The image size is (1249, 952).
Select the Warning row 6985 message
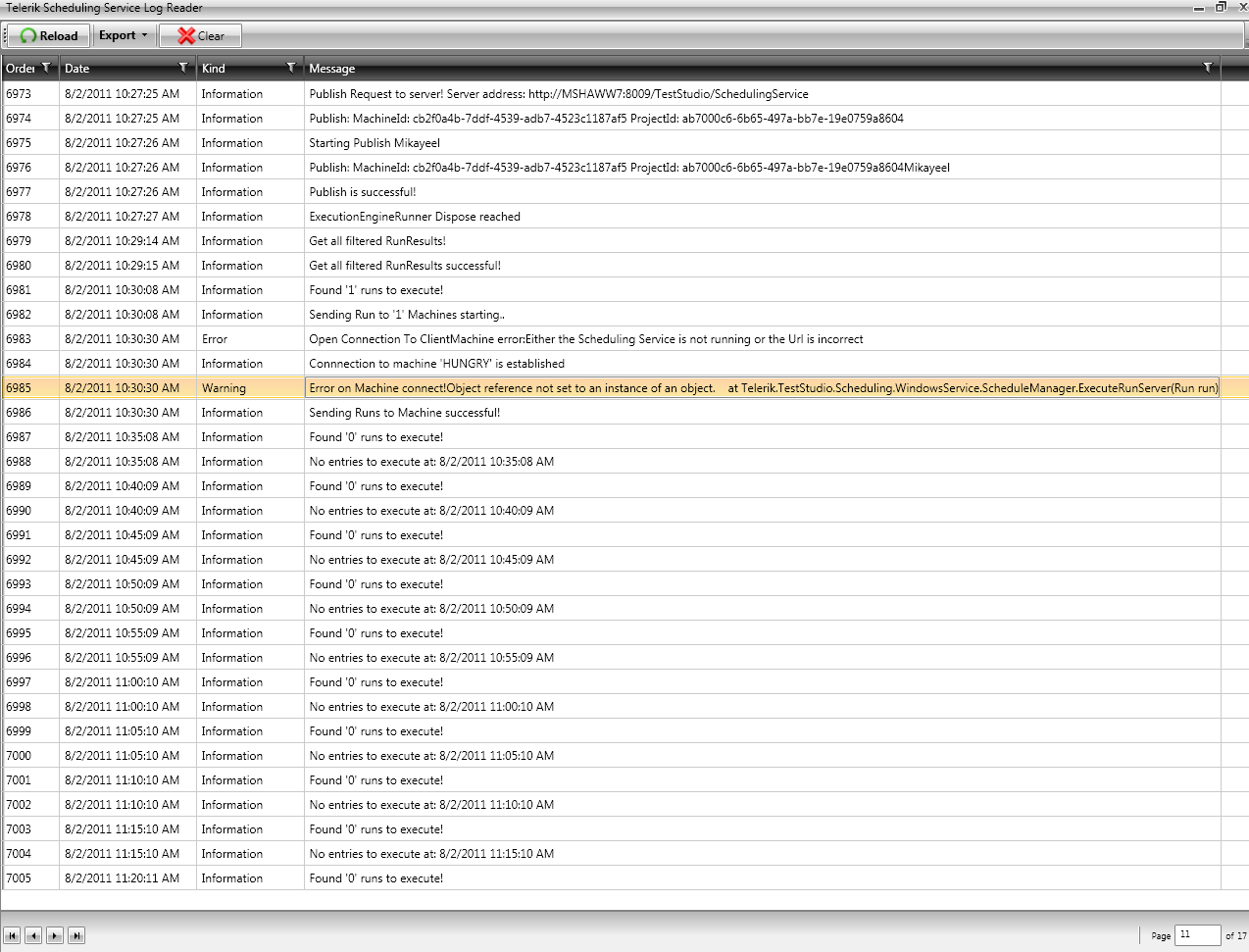click(764, 388)
